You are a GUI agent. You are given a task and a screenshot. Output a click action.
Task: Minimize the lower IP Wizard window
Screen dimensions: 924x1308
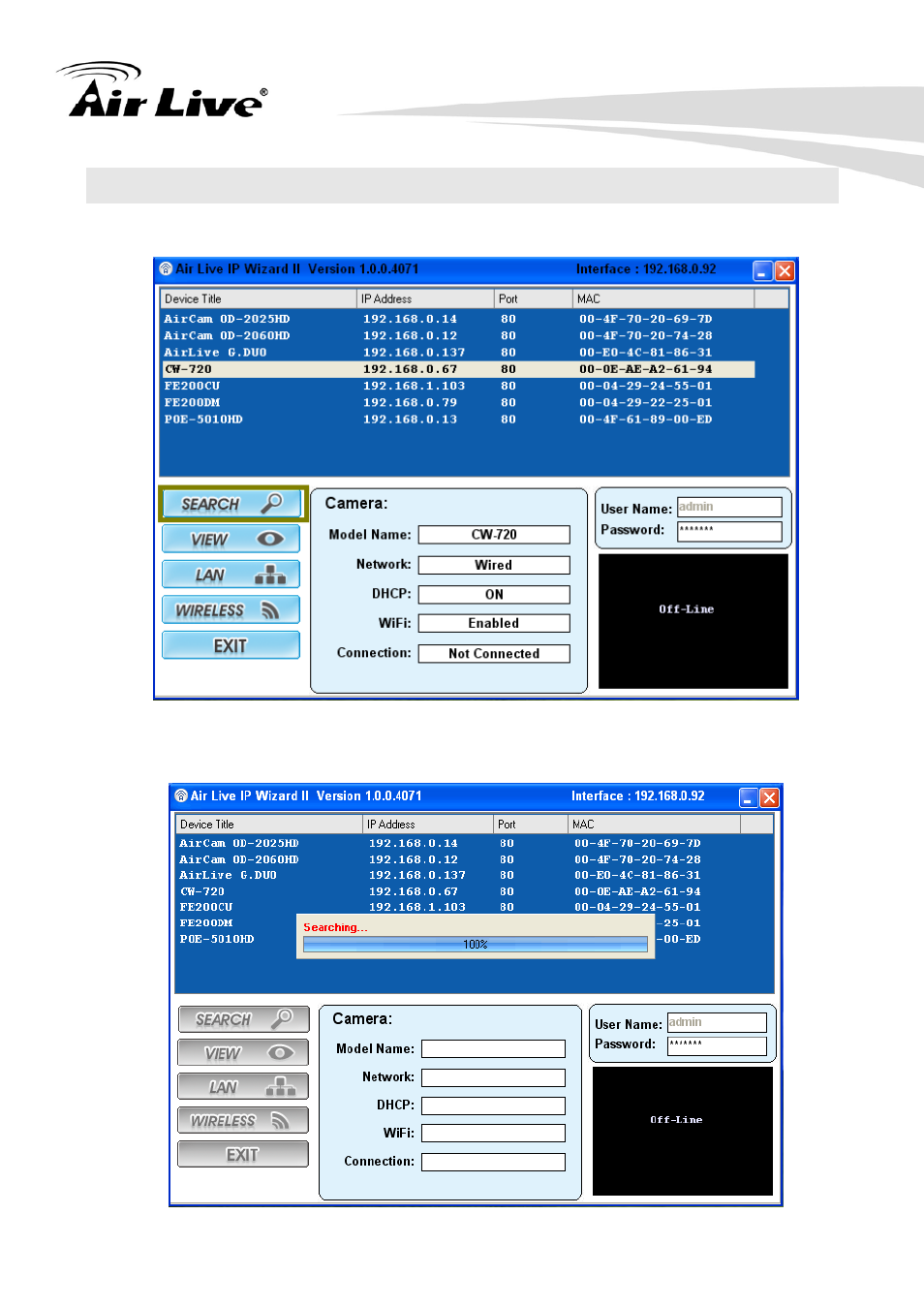coord(749,797)
